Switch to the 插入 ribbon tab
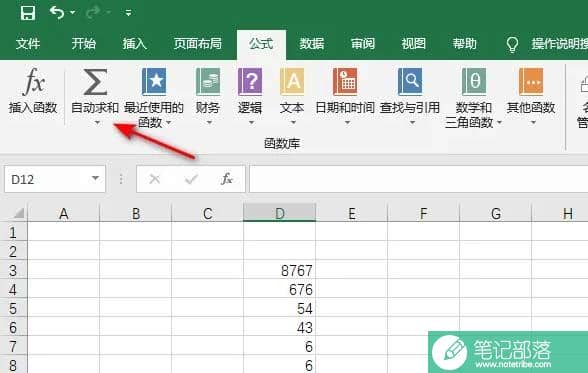588x373 pixels. pos(135,44)
